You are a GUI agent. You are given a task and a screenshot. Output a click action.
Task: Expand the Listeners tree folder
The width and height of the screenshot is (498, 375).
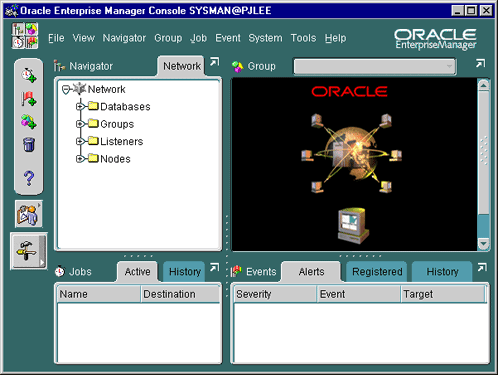pos(80,141)
